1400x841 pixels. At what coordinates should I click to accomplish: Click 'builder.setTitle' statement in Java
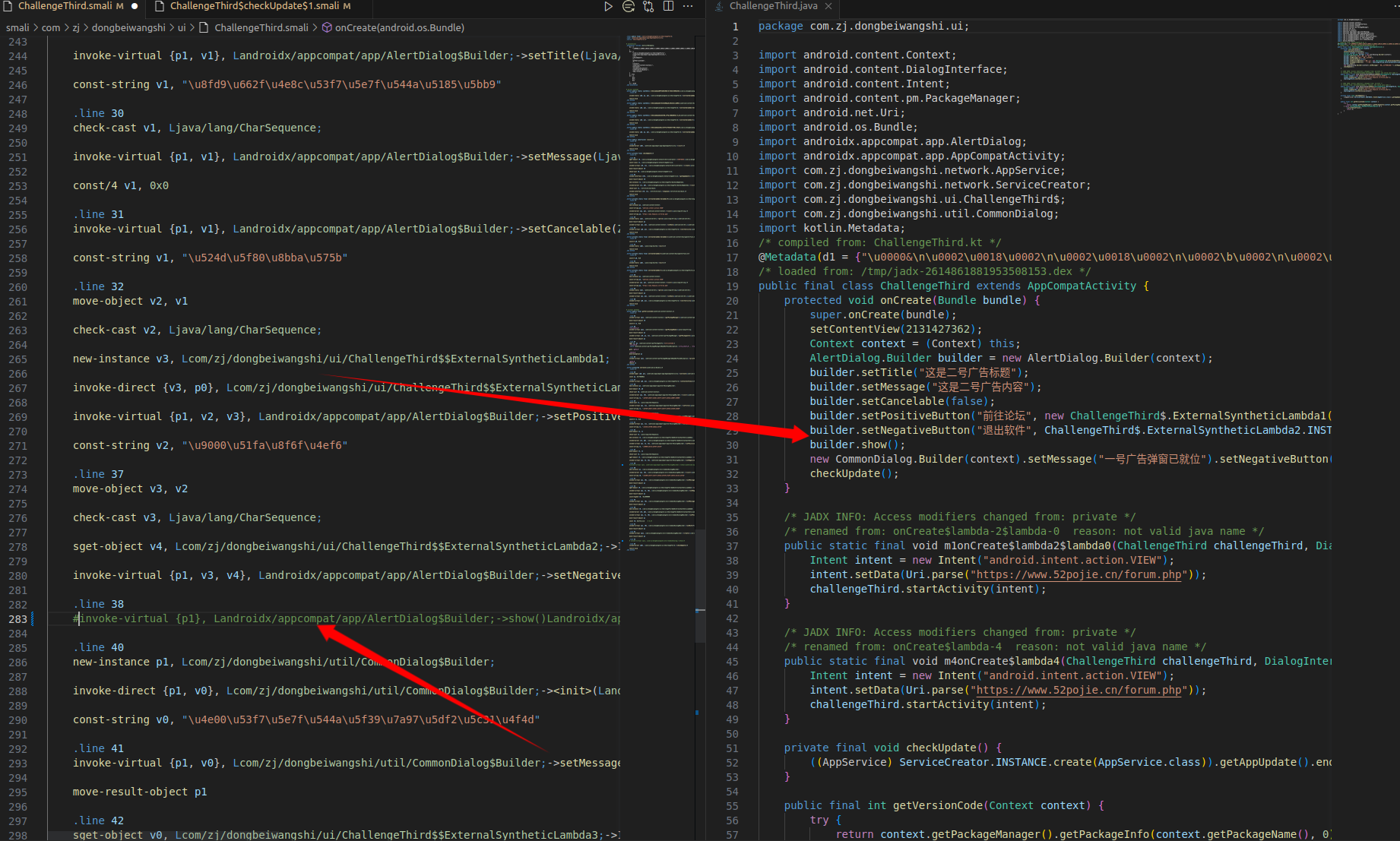point(919,373)
